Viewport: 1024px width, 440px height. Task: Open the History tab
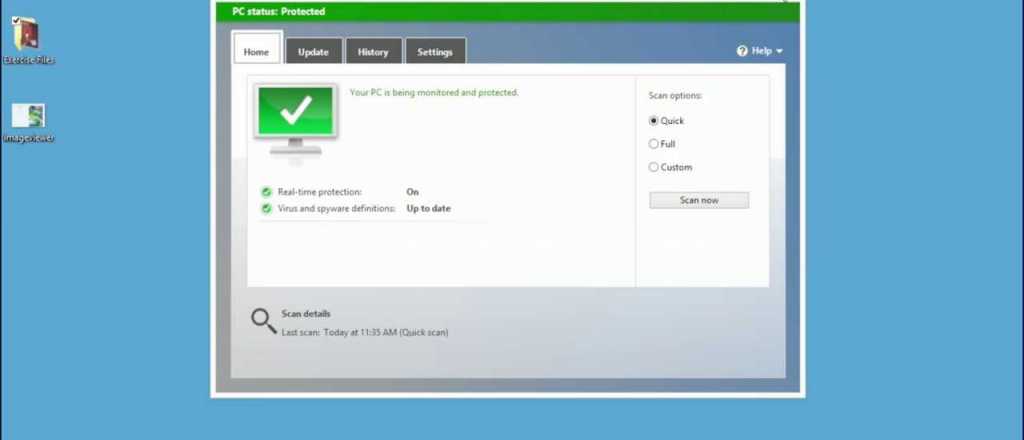[374, 51]
